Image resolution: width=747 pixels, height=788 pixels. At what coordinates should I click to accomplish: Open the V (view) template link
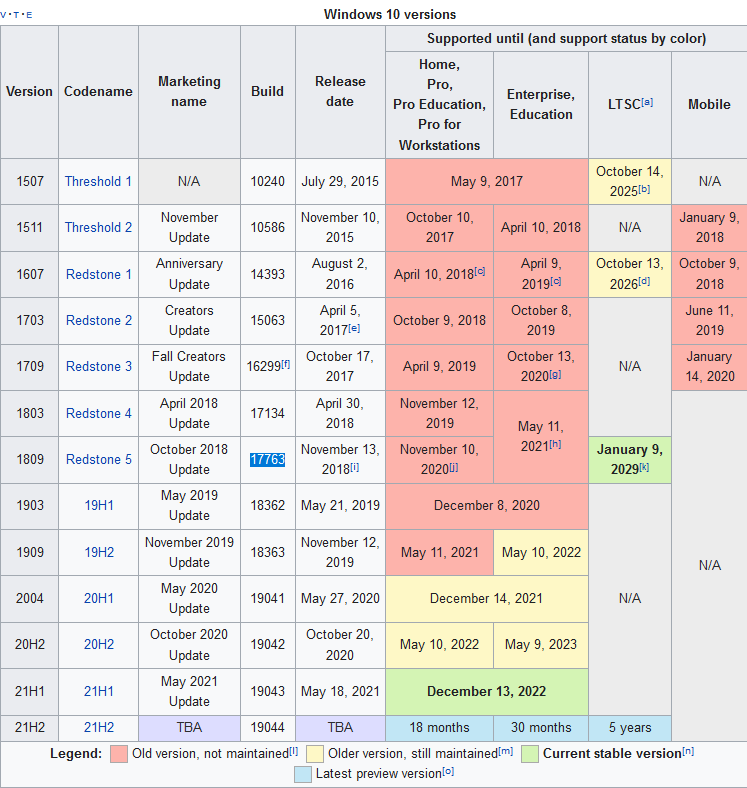tap(4, 15)
